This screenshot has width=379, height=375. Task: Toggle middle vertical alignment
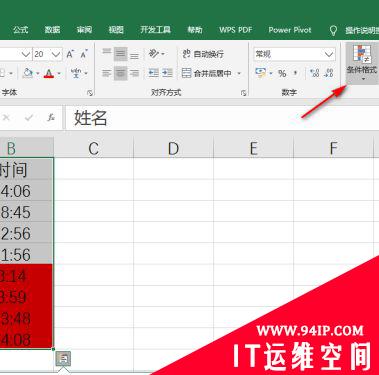(120, 54)
